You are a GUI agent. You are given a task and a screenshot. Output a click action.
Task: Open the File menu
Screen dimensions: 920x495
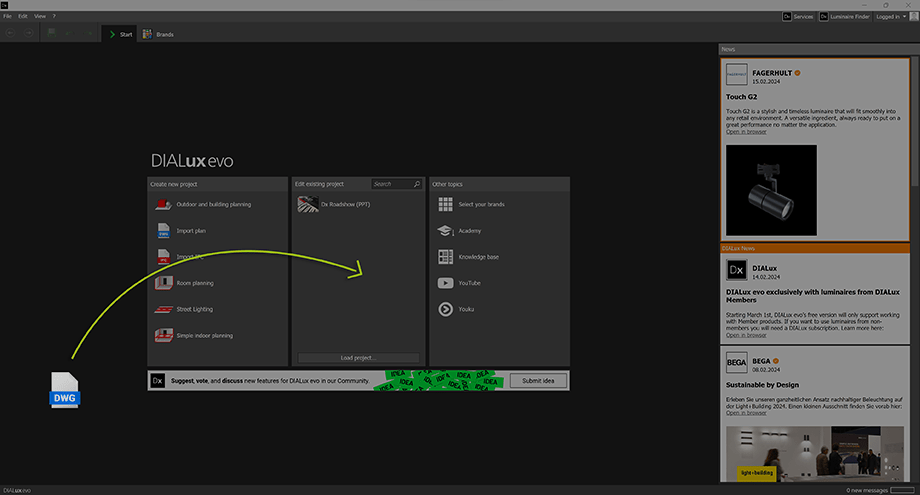(7, 17)
